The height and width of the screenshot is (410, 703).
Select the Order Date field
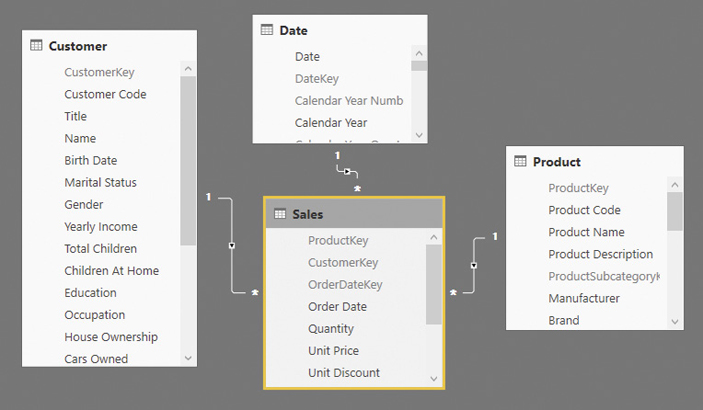click(338, 306)
